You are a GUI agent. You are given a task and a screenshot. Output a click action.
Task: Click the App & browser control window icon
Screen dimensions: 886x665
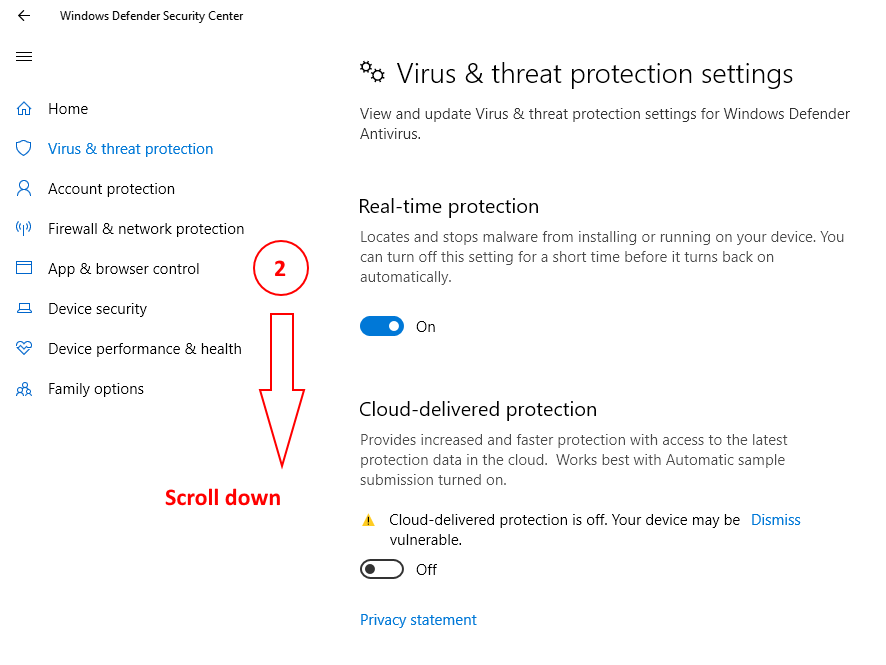pos(24,269)
